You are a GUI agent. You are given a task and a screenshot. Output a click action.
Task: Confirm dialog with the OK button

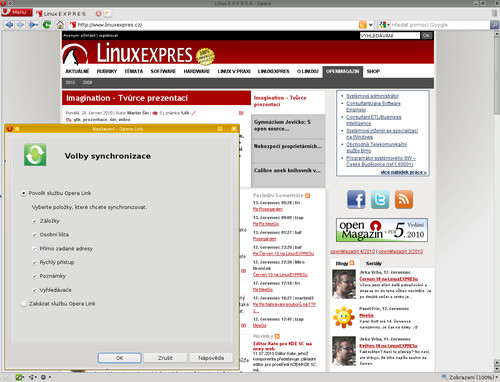tap(119, 358)
